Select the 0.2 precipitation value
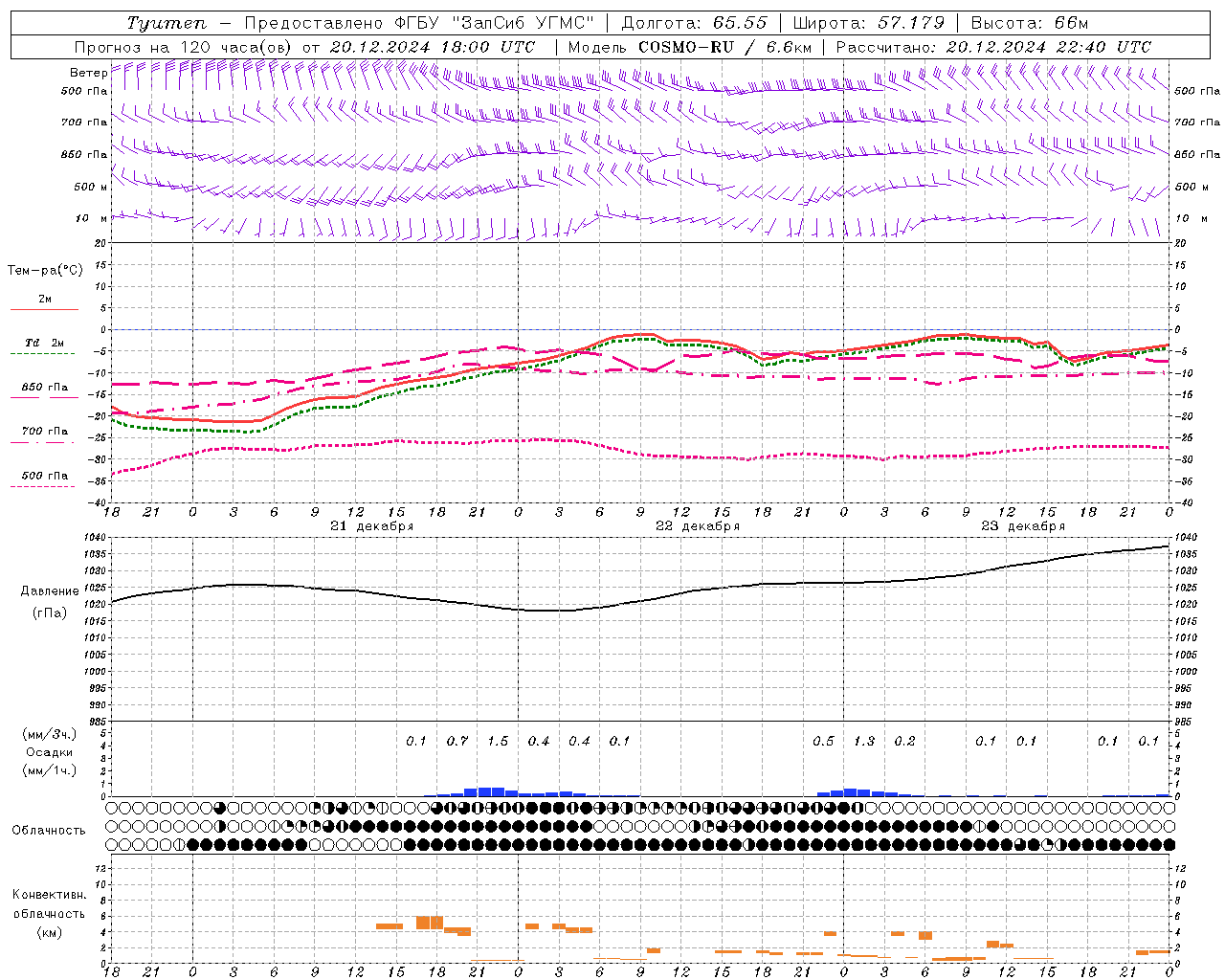 [x=904, y=742]
